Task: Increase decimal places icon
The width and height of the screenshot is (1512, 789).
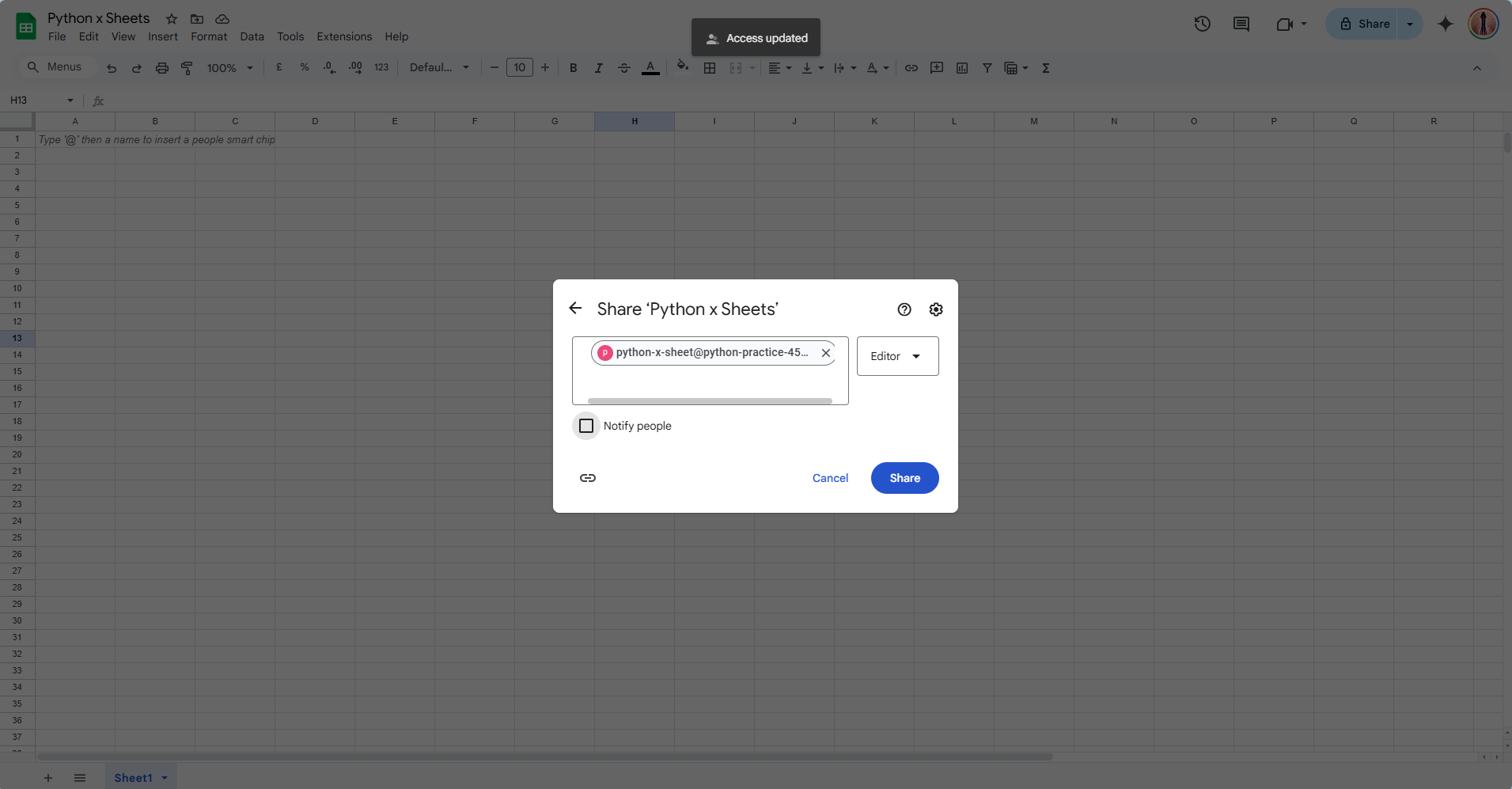Action: pos(355,67)
